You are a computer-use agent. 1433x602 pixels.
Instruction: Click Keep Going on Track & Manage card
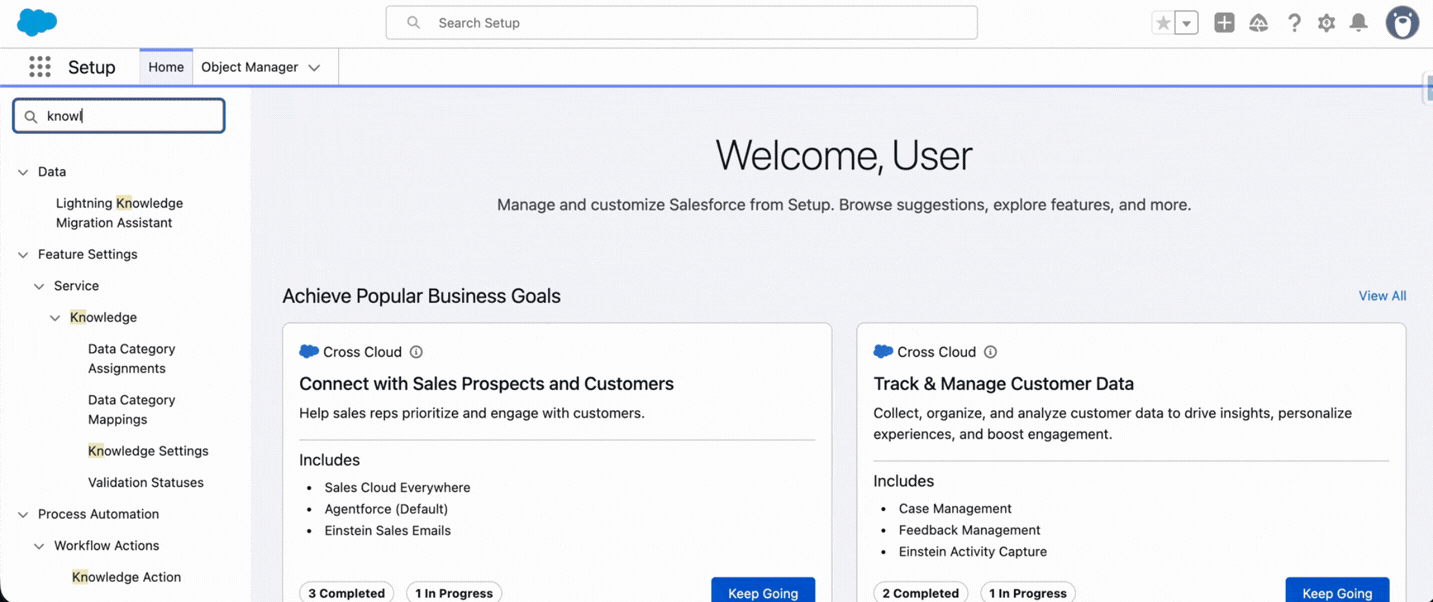pos(1337,592)
